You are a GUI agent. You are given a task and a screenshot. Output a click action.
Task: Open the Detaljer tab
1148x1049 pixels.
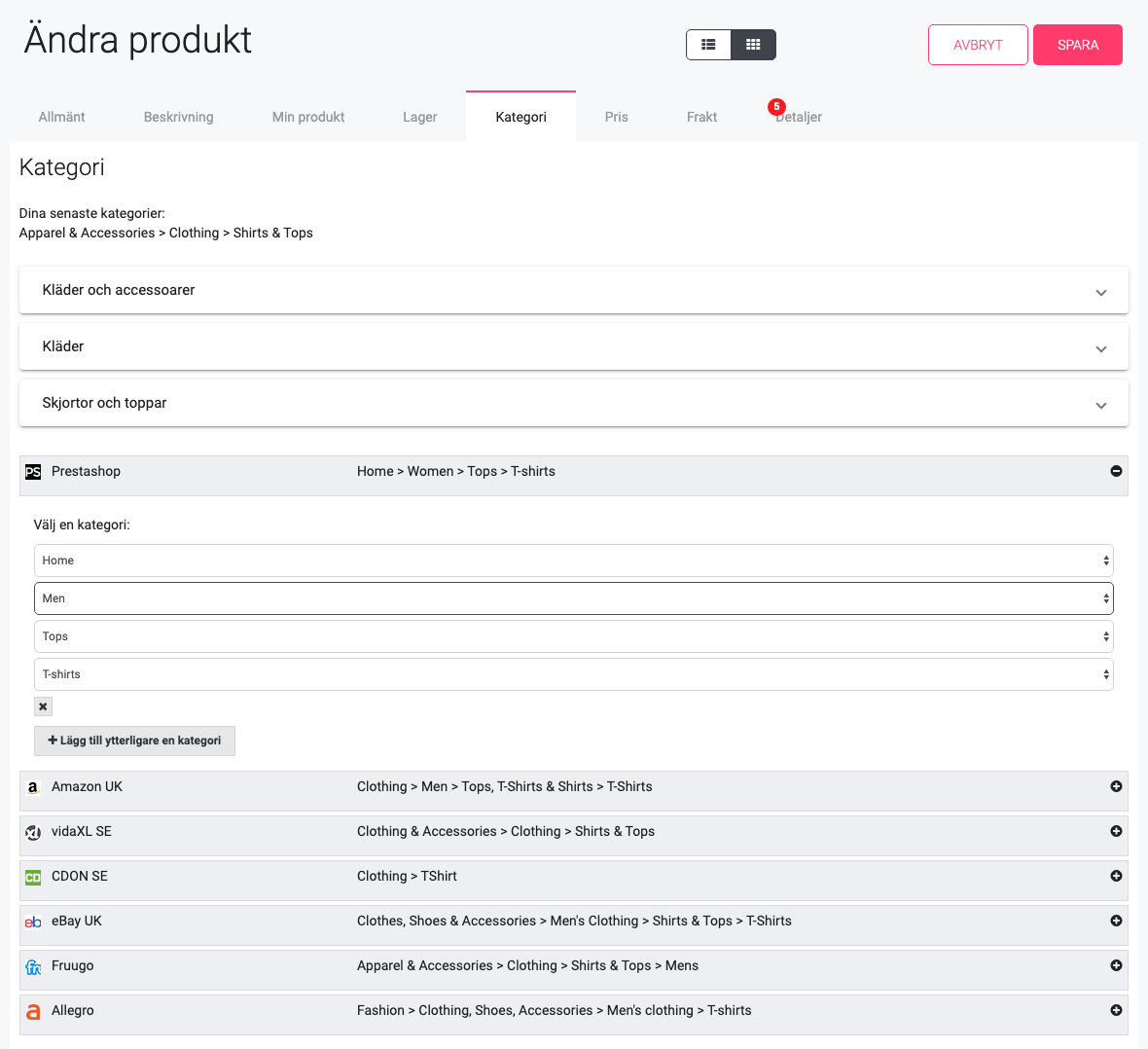[799, 117]
